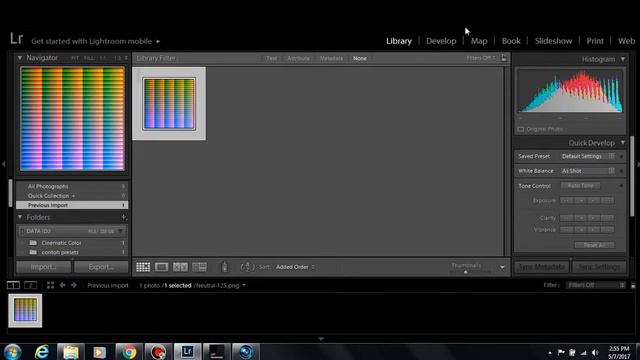The image size is (640, 360).
Task: Open Filters Off dropdown in Library Filter bar
Action: 481,58
